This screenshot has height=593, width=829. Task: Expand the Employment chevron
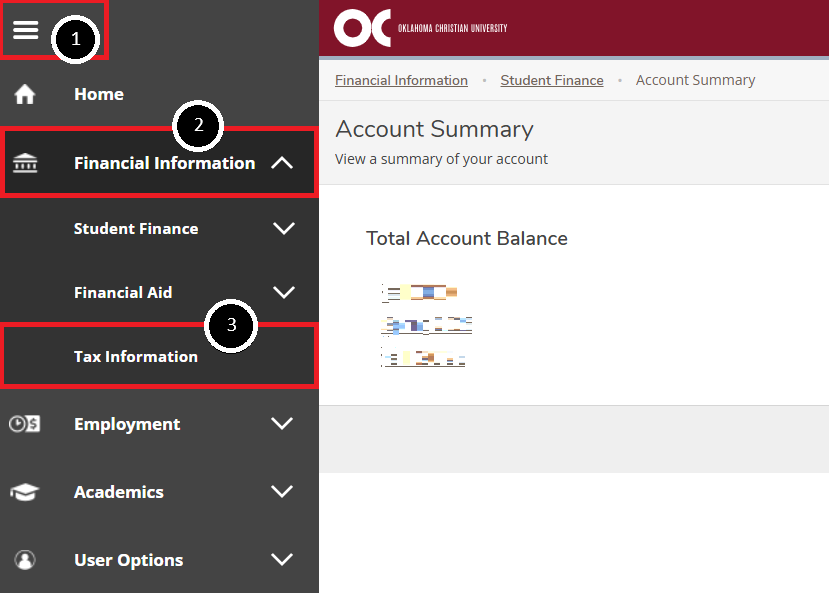(282, 423)
